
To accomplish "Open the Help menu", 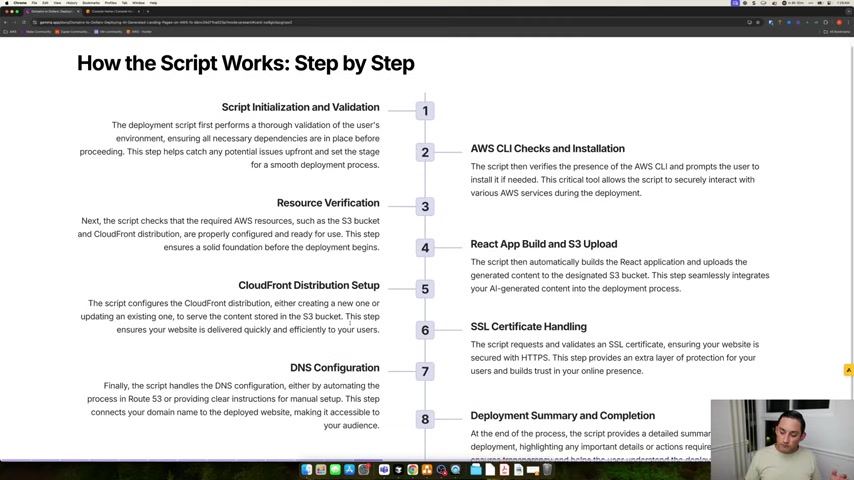I will point(154,3).
